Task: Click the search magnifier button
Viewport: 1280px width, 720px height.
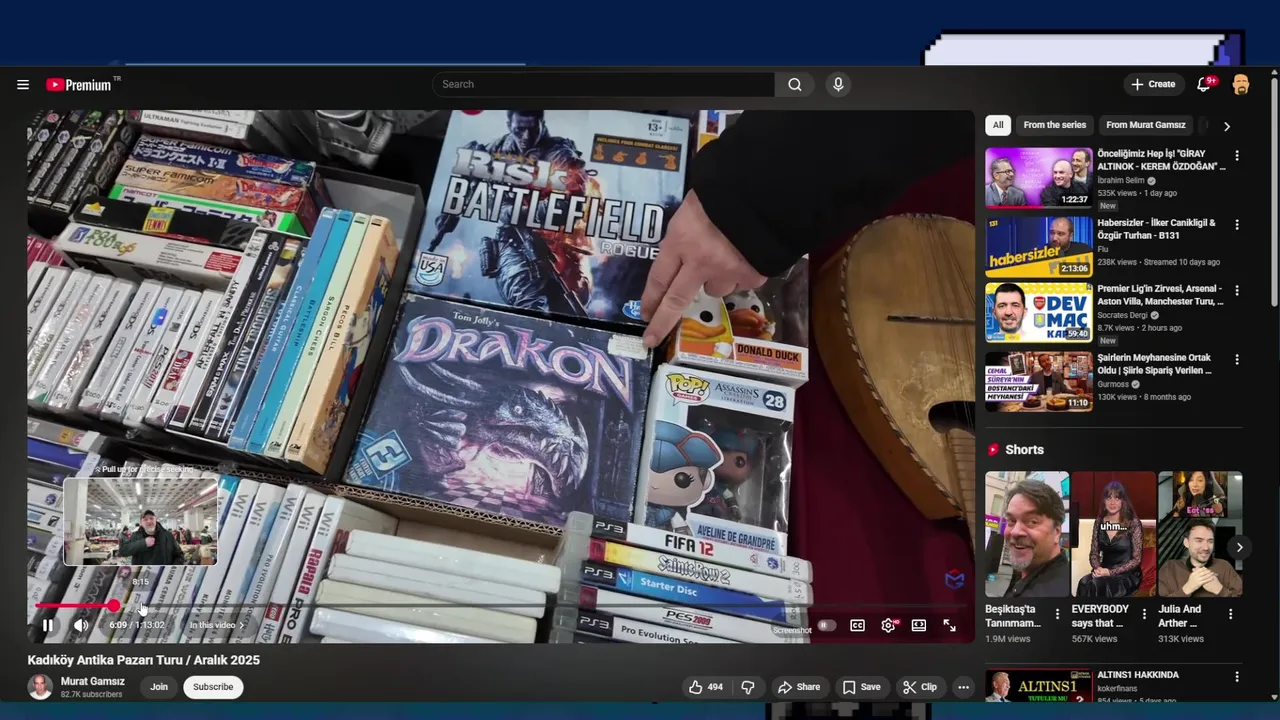Action: click(795, 85)
